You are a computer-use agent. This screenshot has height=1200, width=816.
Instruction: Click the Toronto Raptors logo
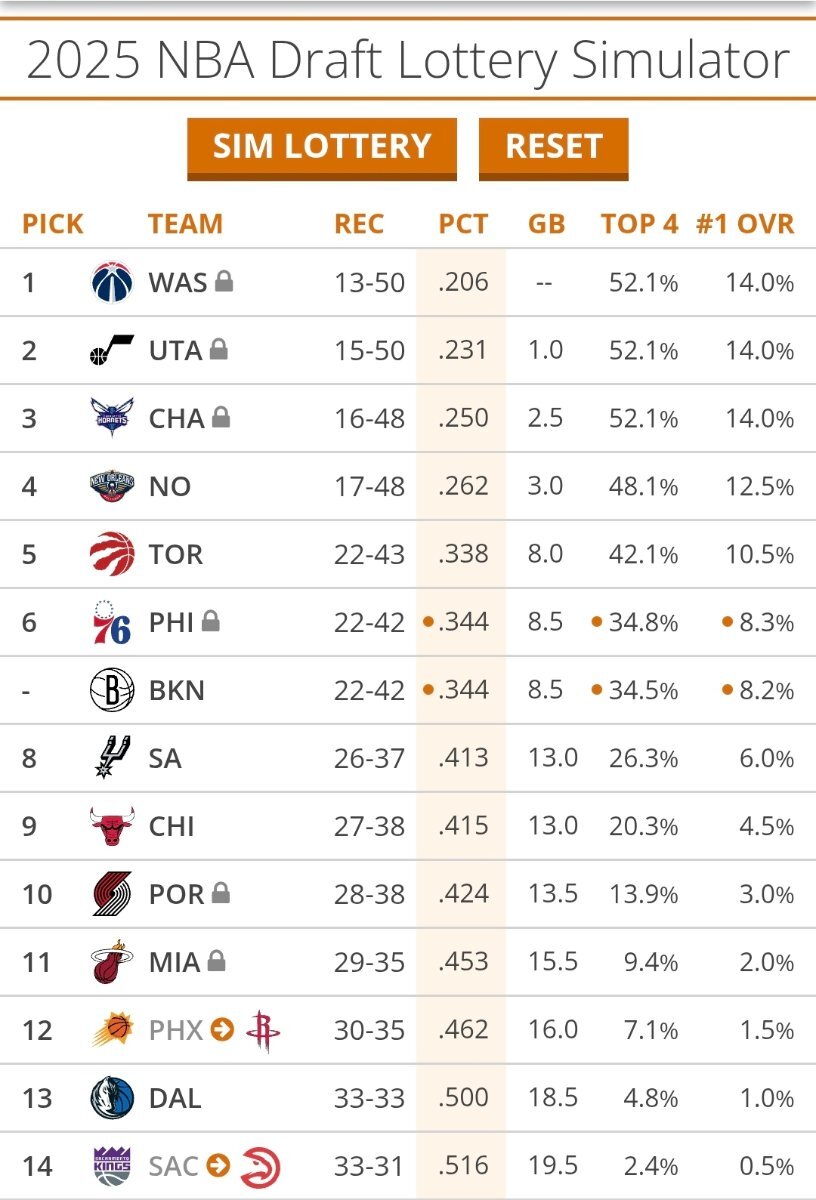111,554
